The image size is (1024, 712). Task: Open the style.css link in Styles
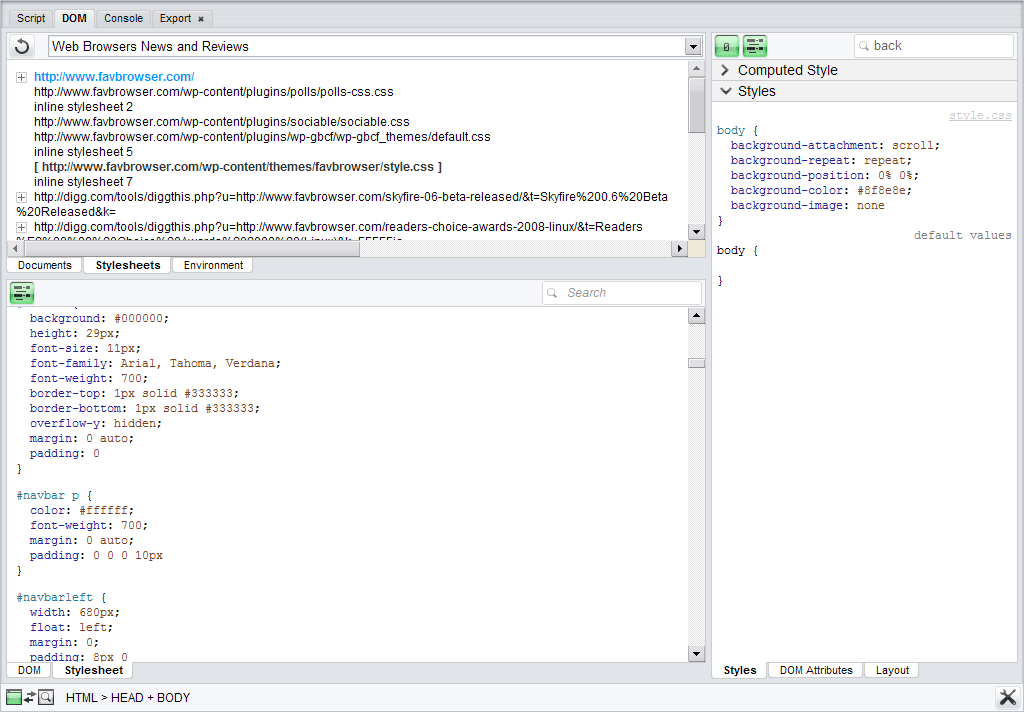tap(979, 116)
